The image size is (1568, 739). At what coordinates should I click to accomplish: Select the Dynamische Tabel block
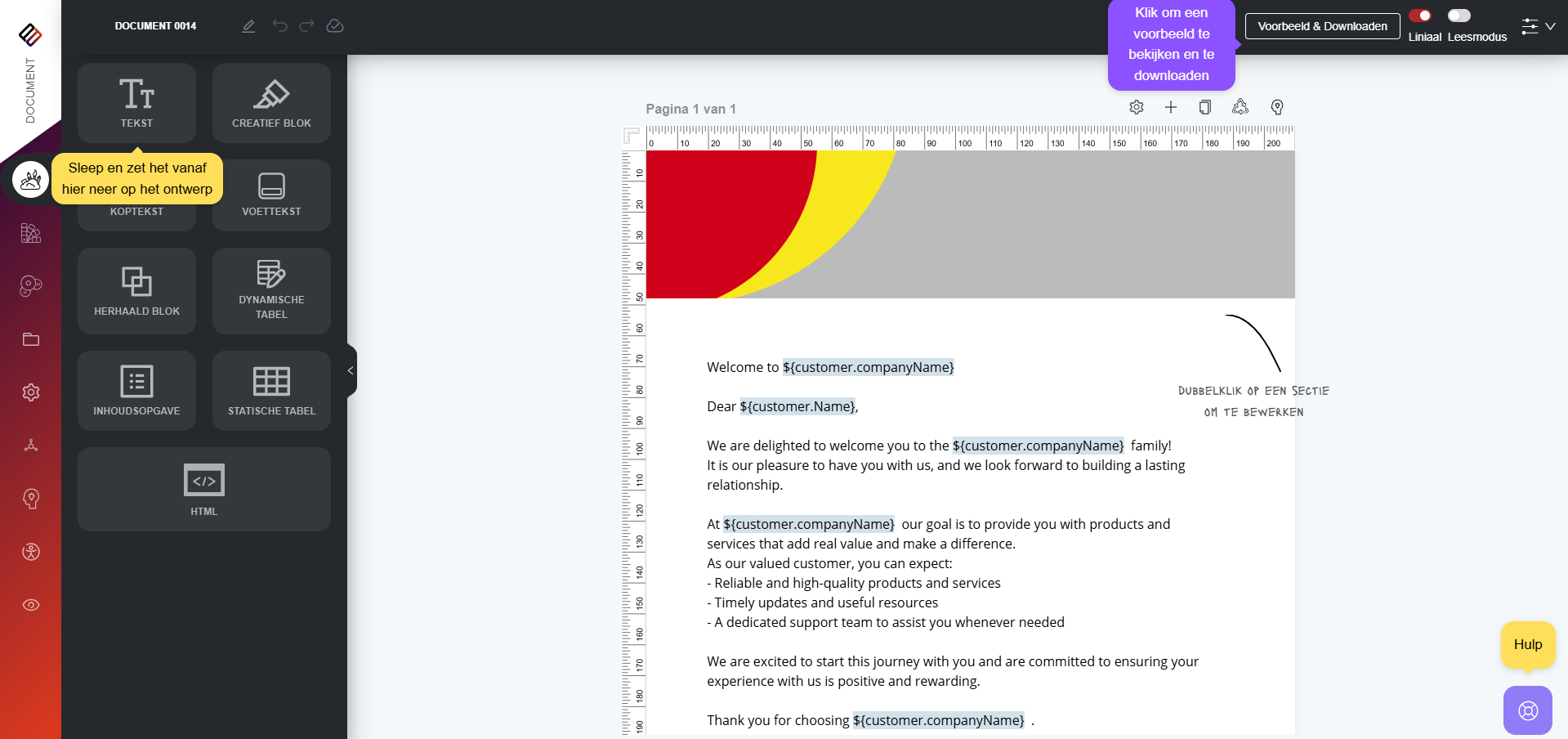click(271, 291)
